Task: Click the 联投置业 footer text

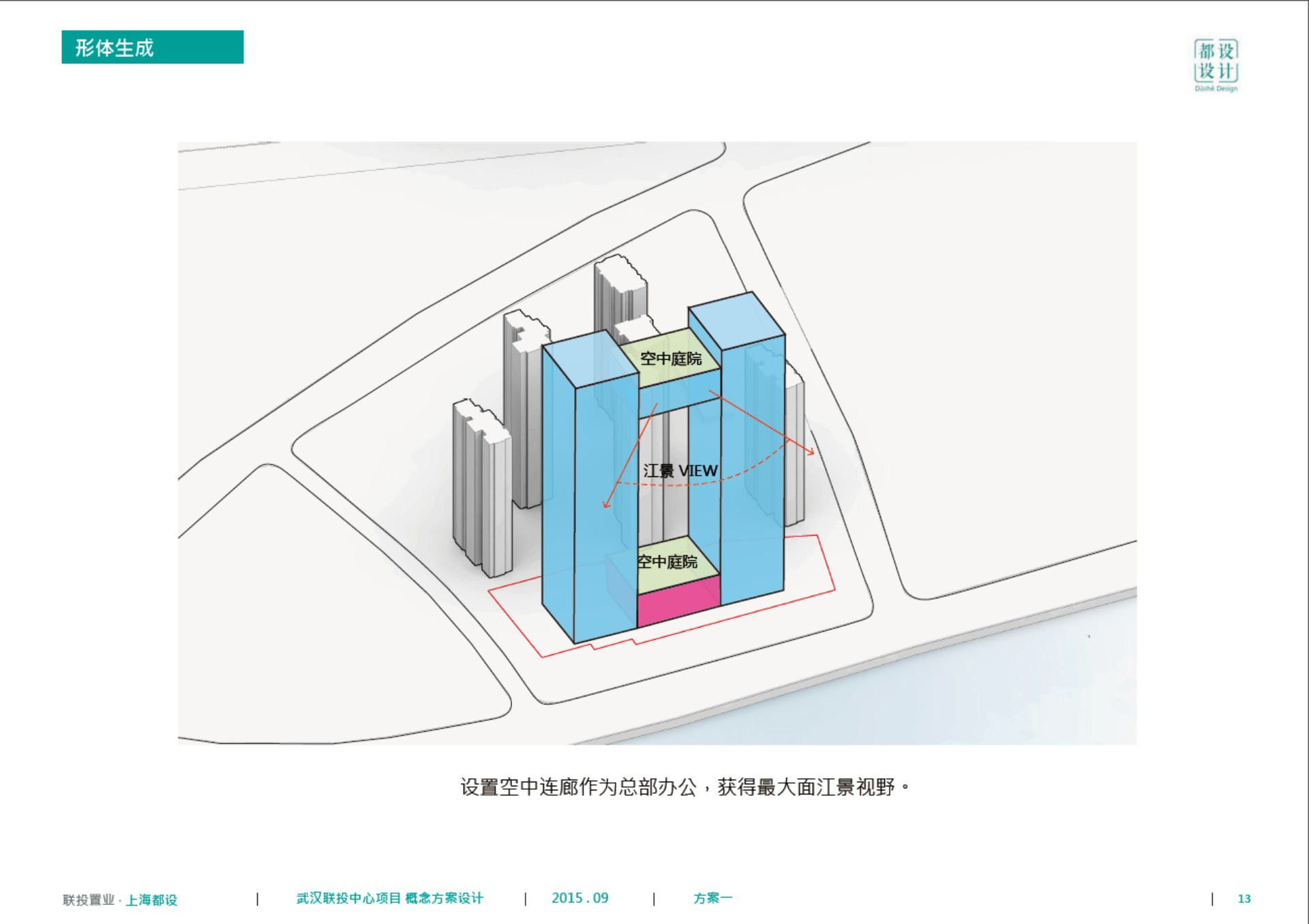Action: click(x=89, y=900)
